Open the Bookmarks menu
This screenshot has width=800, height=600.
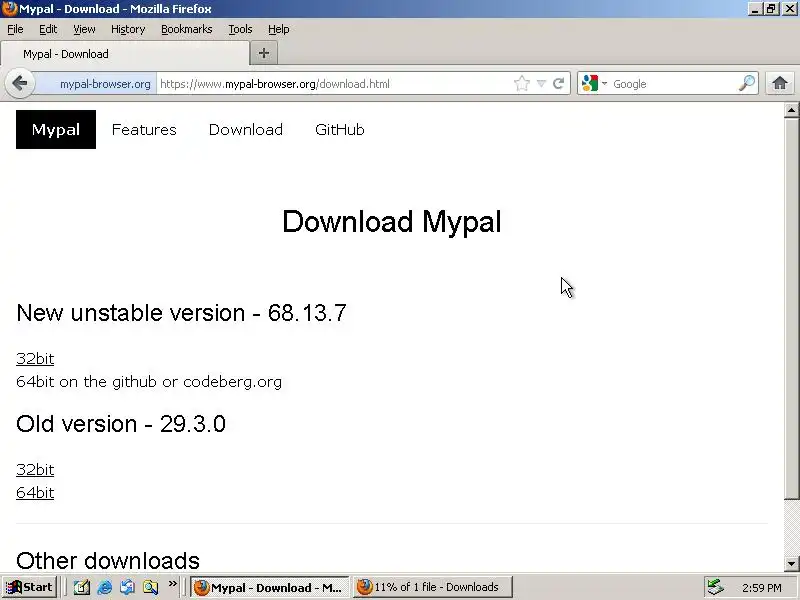point(187,29)
